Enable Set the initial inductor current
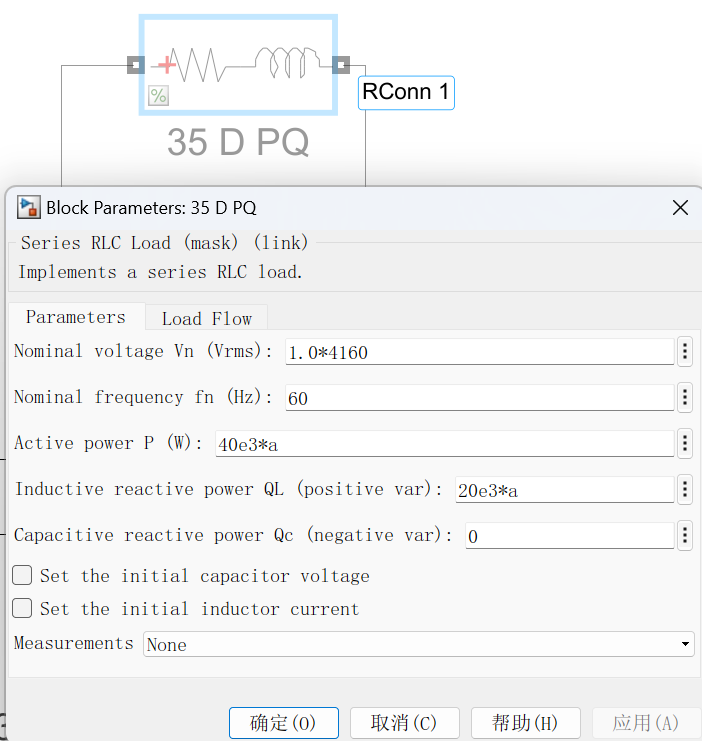This screenshot has width=702, height=741. tap(22, 608)
